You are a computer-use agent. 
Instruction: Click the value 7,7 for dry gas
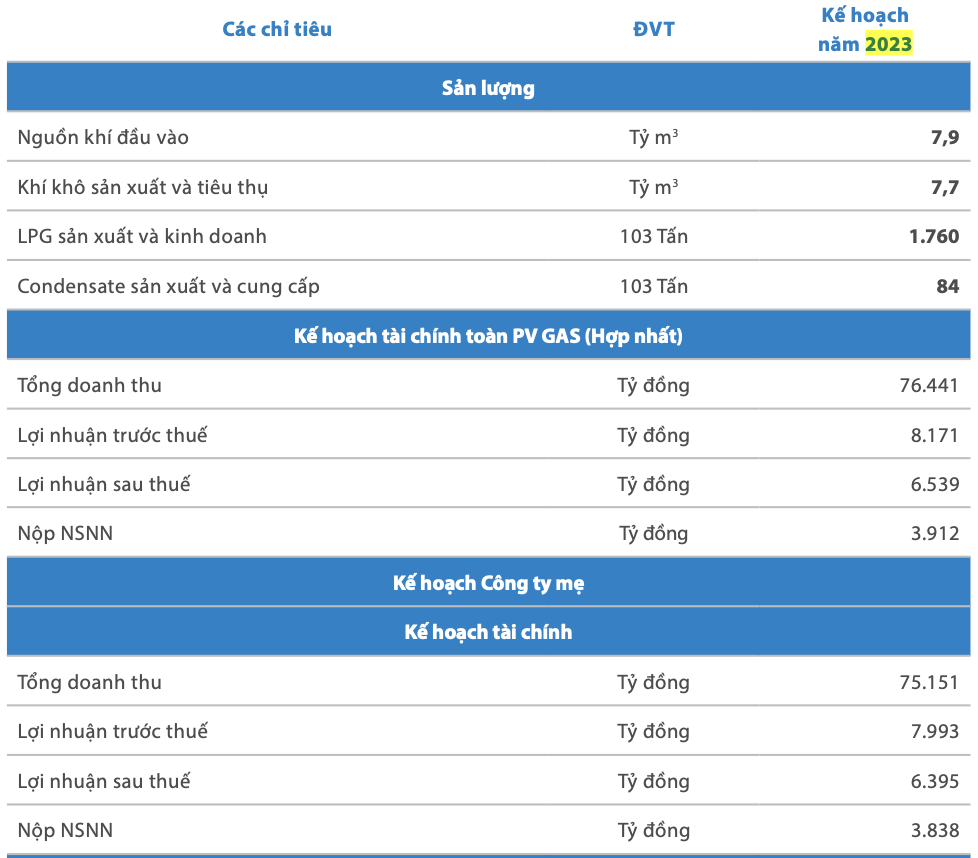[x=944, y=187]
